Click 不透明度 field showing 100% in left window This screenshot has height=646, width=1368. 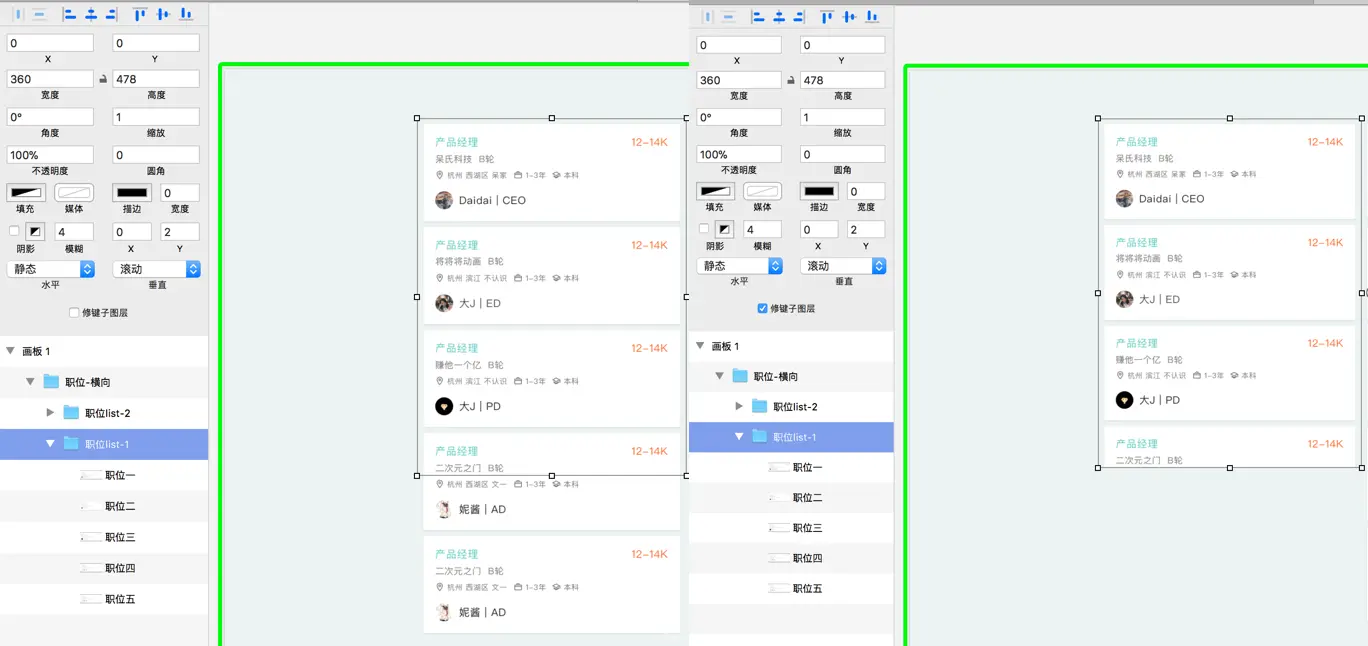click(50, 155)
